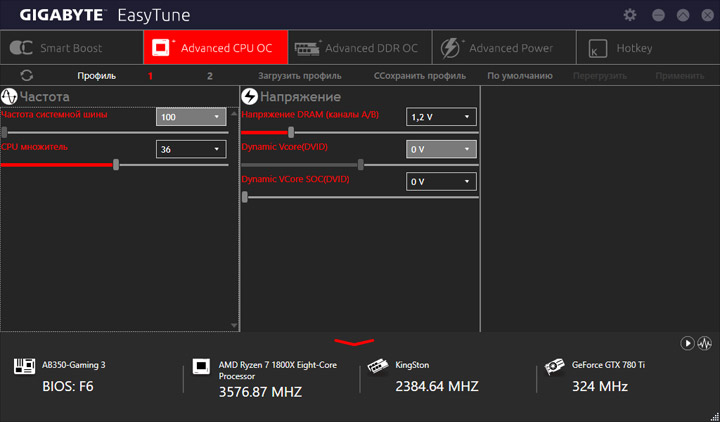Click the Напряжение DRAM (каналы A/B) label
The height and width of the screenshot is (422, 720).
tap(310, 115)
